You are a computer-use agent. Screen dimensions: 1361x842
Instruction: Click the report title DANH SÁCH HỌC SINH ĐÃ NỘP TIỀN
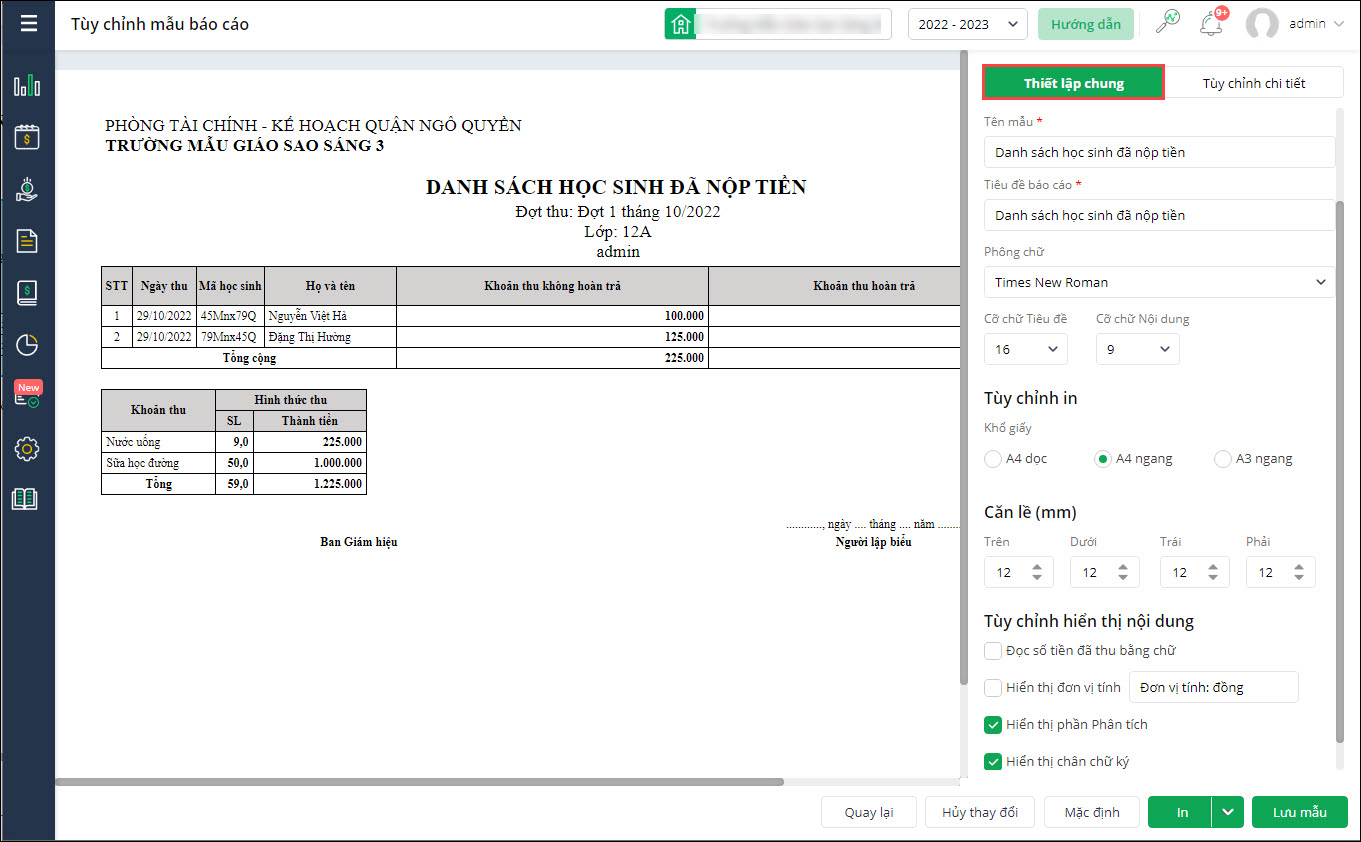pyautogui.click(x=616, y=187)
